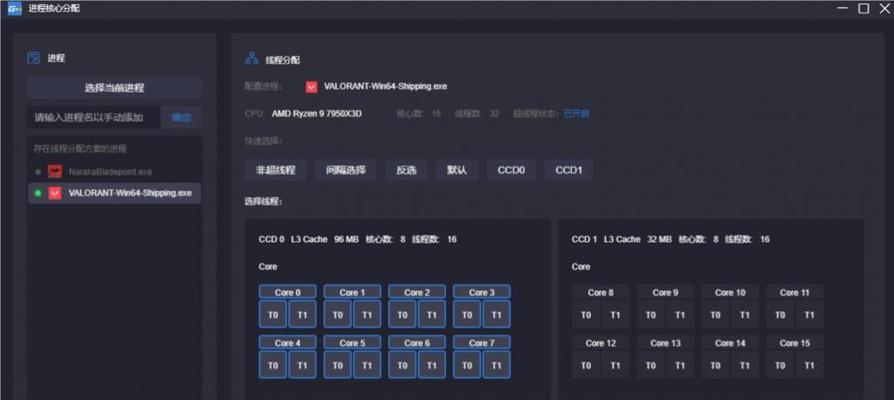Image resolution: width=894 pixels, height=400 pixels.
Task: Deselect thread T1 of Core 7
Action: [x=497, y=365]
